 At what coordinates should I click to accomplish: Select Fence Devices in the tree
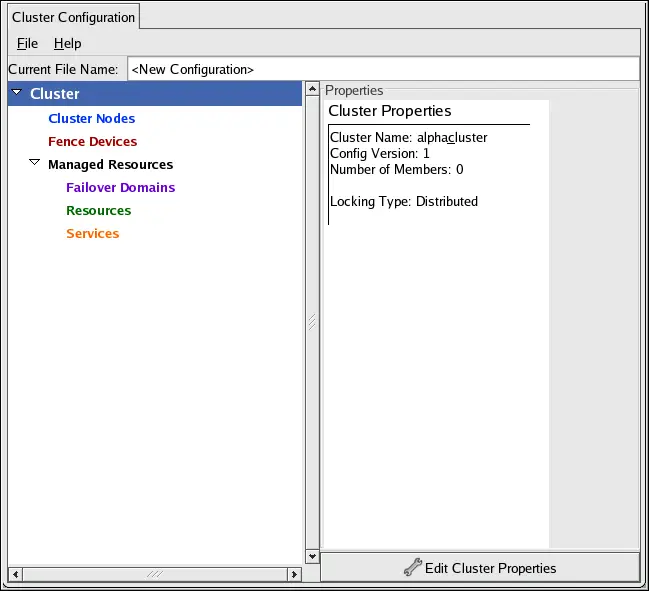click(92, 141)
